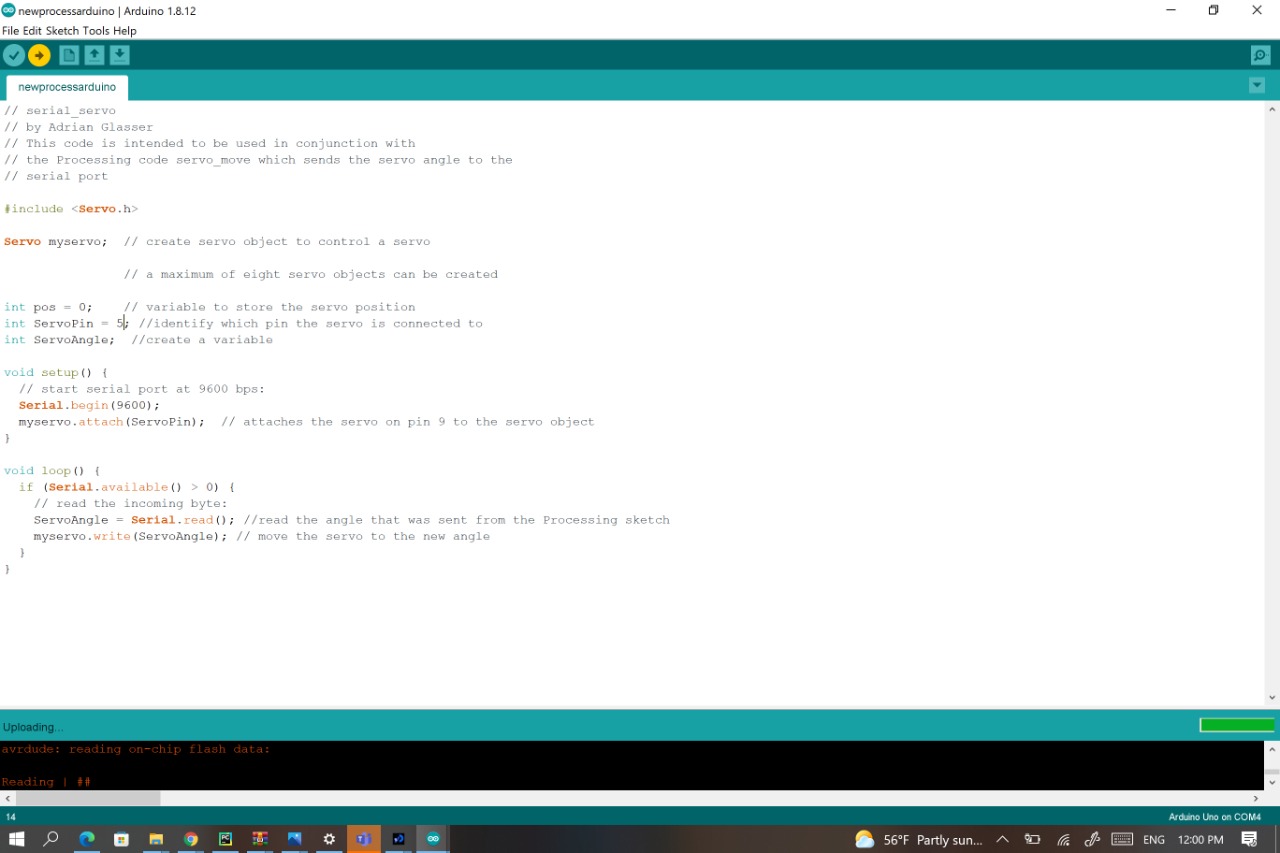Click the Upload sketch arrow button
The height and width of the screenshot is (853, 1280).
point(40,56)
